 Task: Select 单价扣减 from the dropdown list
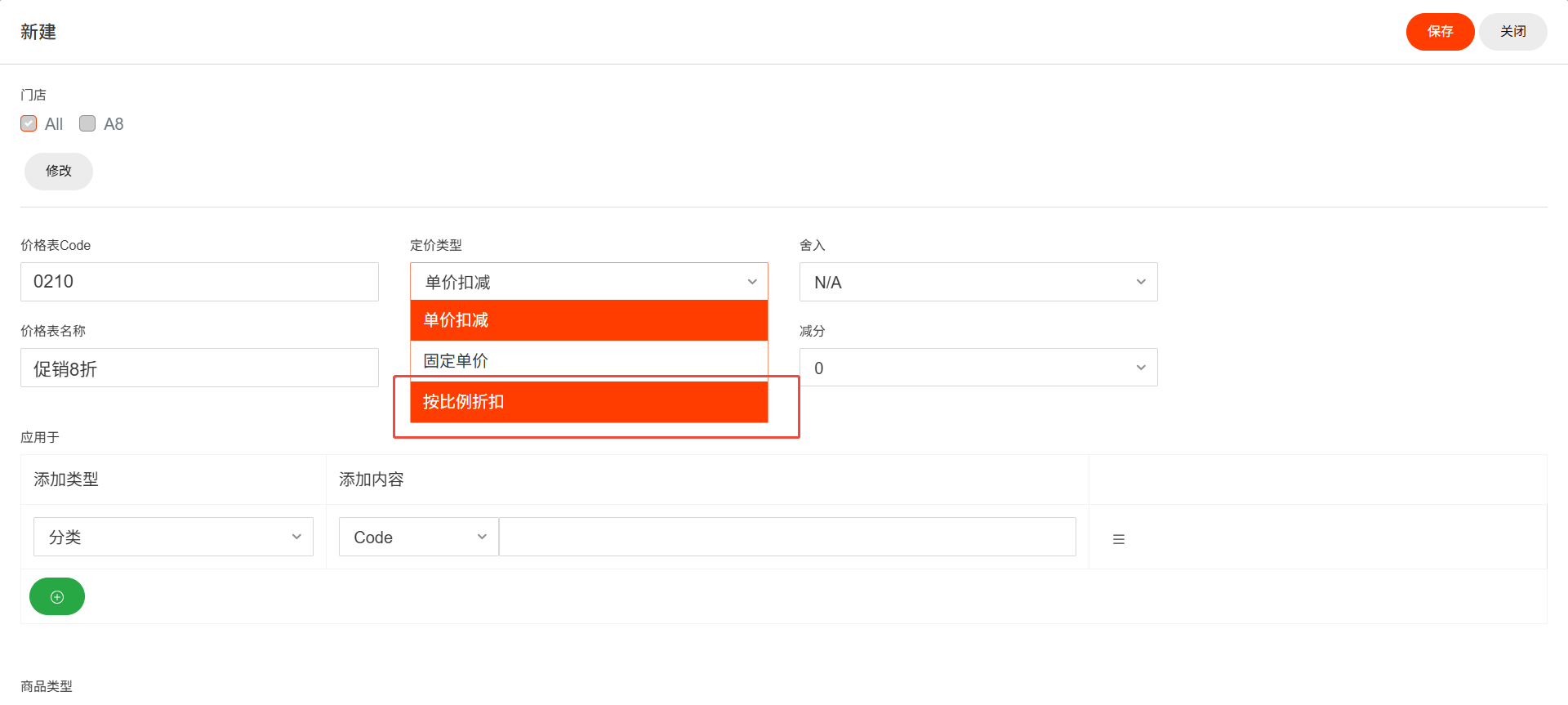coord(589,320)
